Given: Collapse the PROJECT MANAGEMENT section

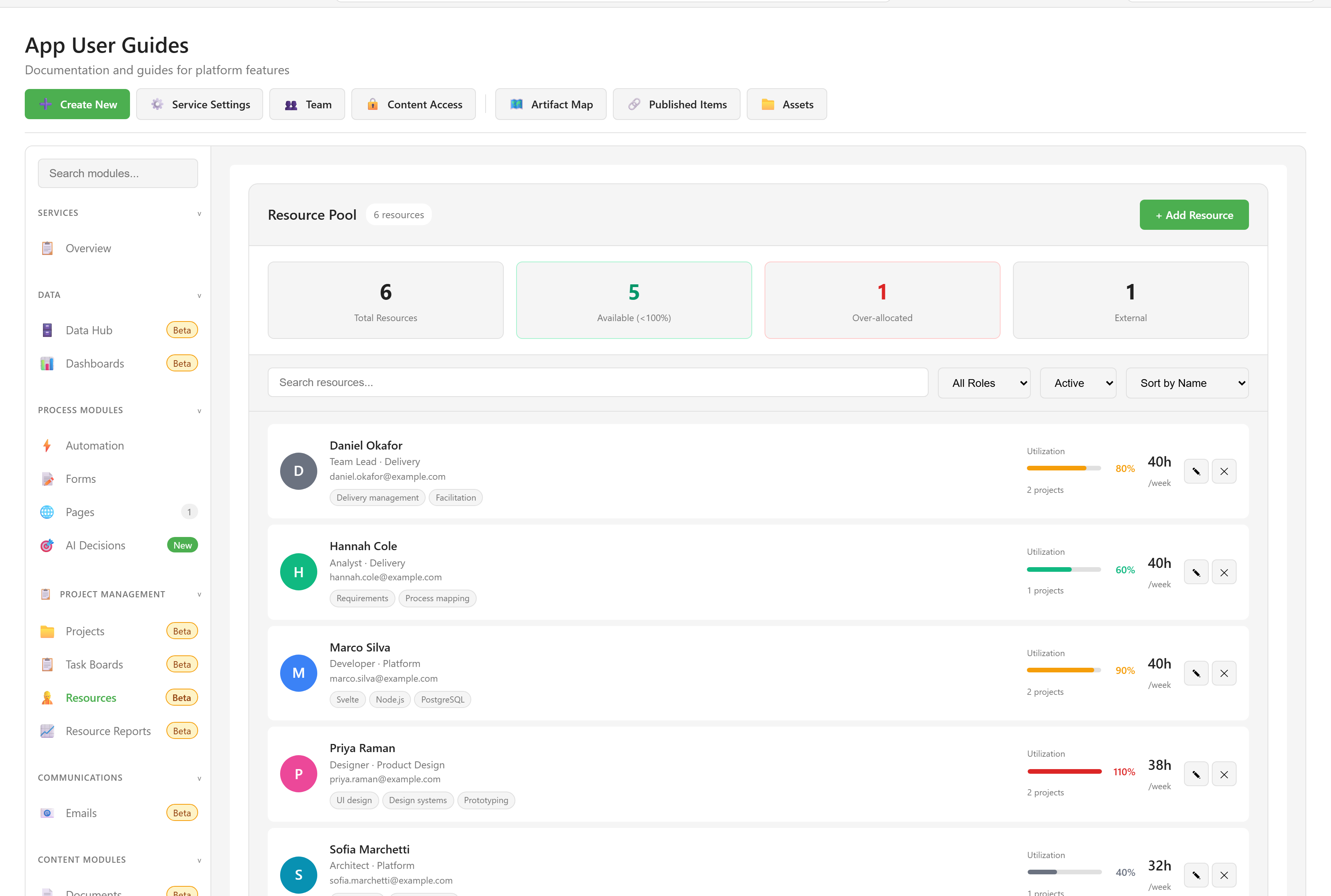Looking at the screenshot, I should pyautogui.click(x=199, y=594).
